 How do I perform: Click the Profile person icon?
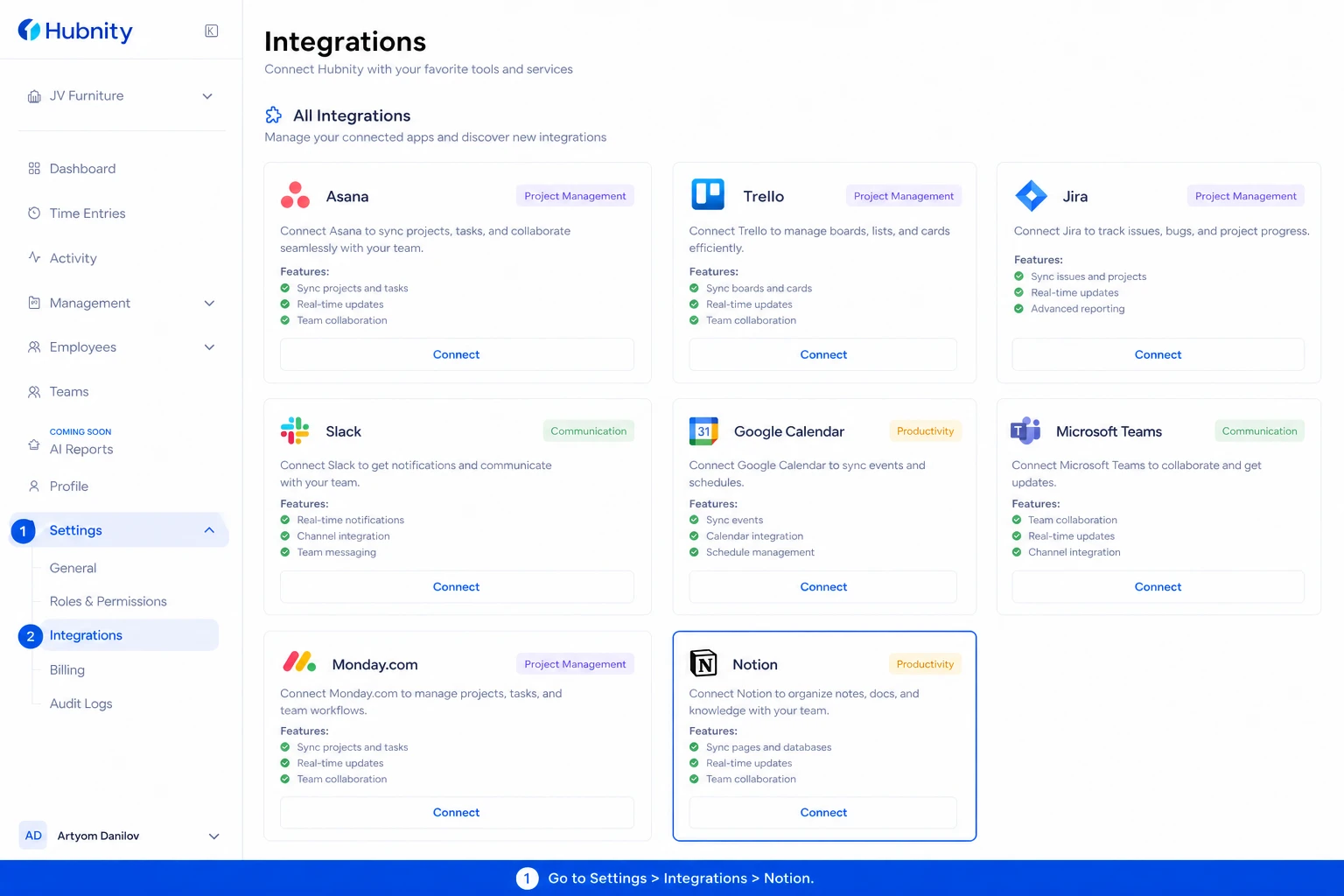click(34, 486)
